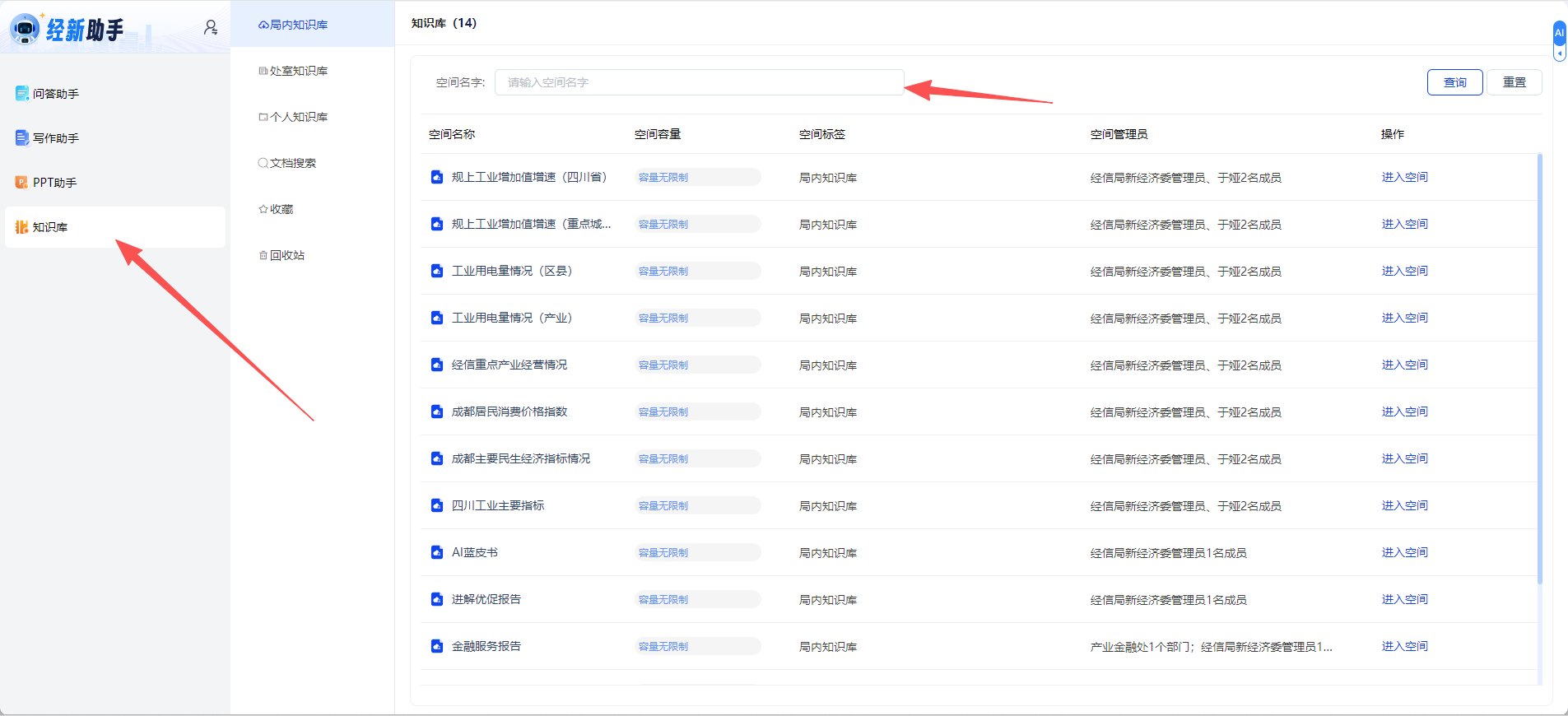Switch to 局内知识库 tab

point(313,25)
